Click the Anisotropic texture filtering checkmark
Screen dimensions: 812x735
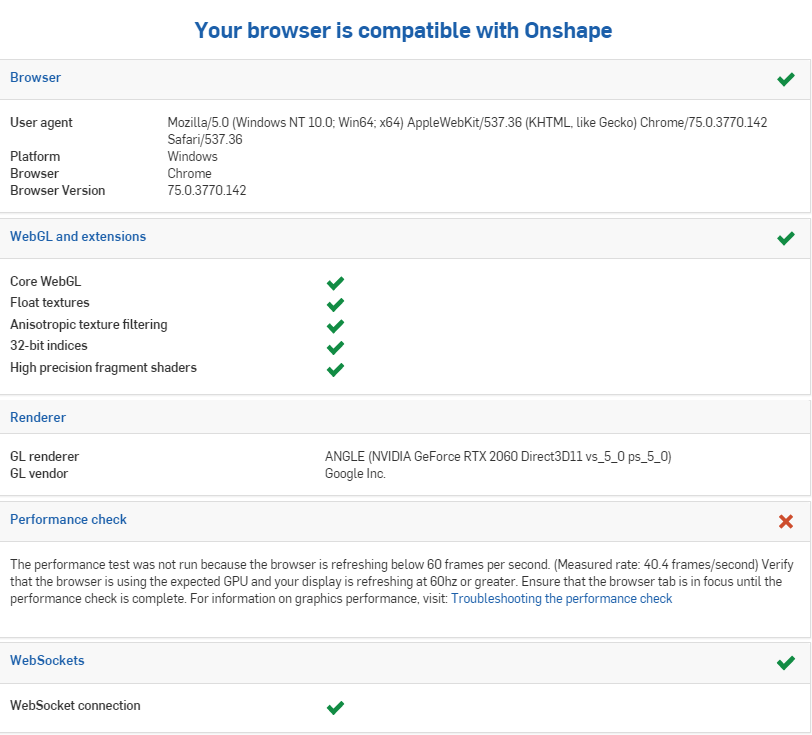[x=335, y=326]
